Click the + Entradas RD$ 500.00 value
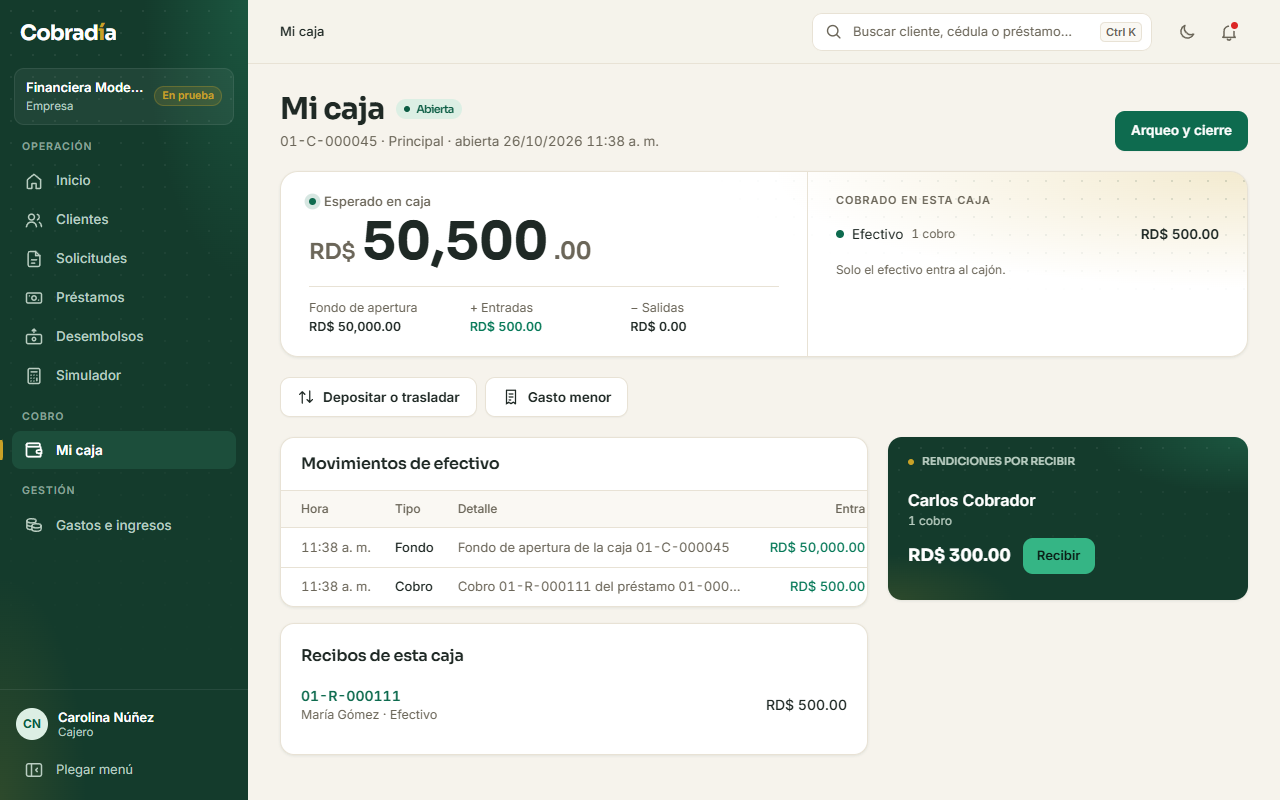The height and width of the screenshot is (800, 1280). pos(506,327)
